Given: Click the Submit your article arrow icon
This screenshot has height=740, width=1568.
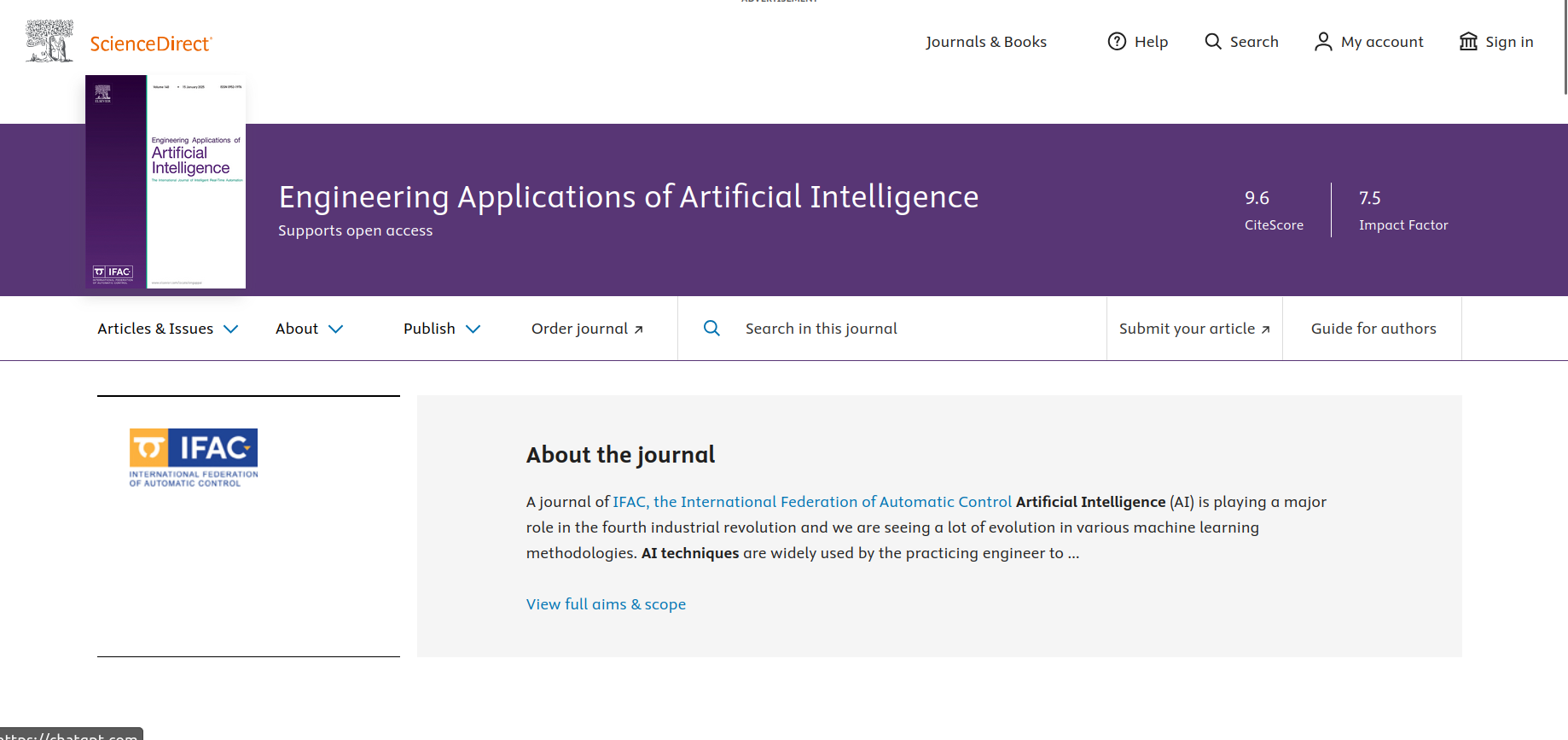Looking at the screenshot, I should tap(1265, 329).
